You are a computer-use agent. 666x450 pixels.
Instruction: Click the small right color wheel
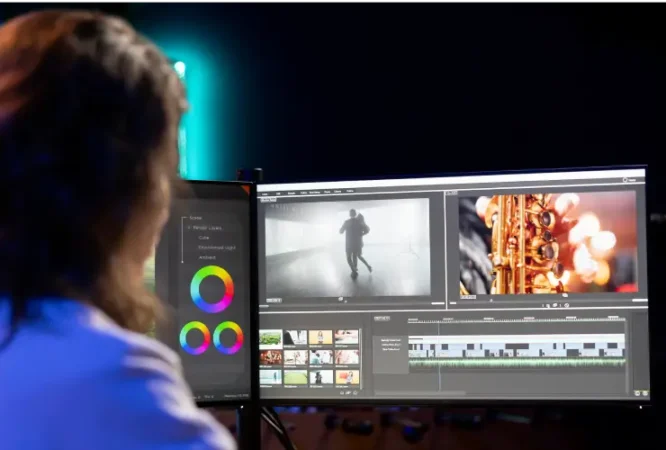pyautogui.click(x=228, y=338)
